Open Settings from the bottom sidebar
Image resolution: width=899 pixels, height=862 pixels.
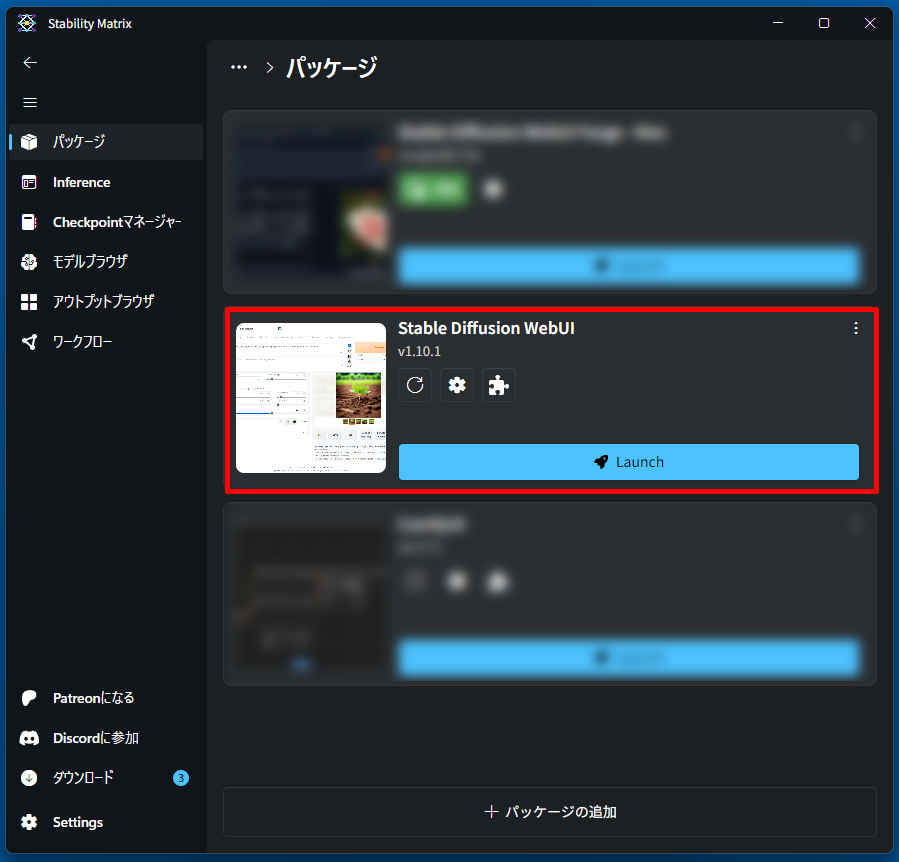[76, 822]
